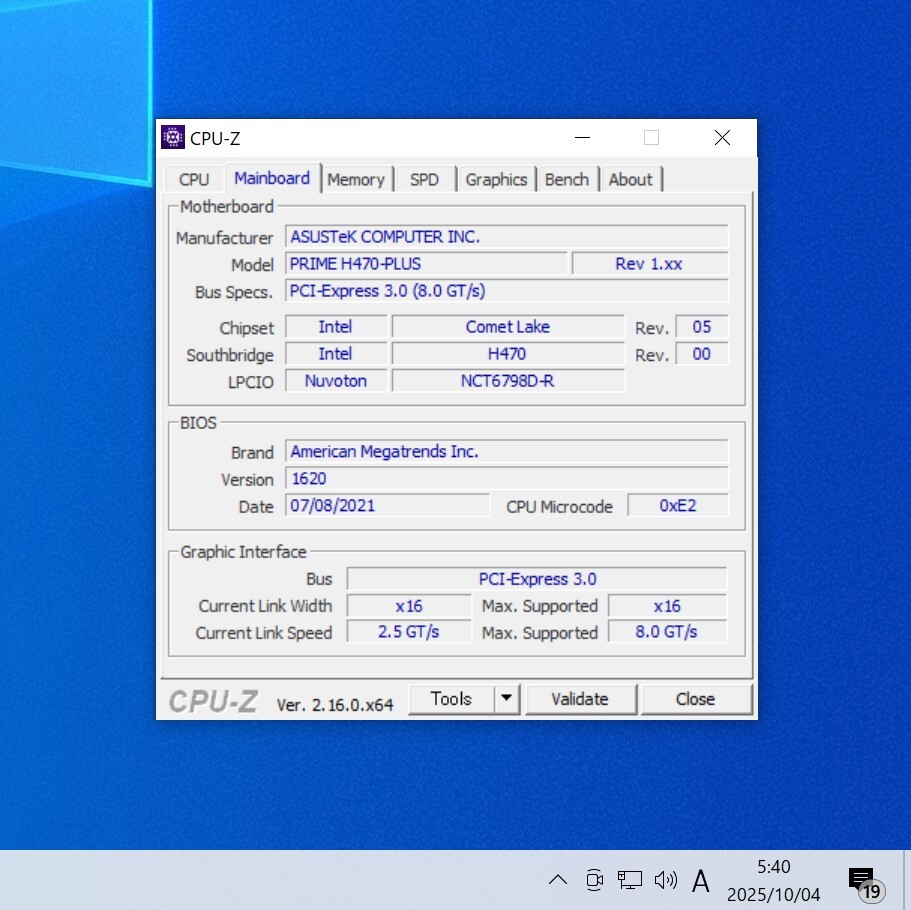Open the network status tray icon
Image resolution: width=911 pixels, height=910 pixels.
point(629,880)
